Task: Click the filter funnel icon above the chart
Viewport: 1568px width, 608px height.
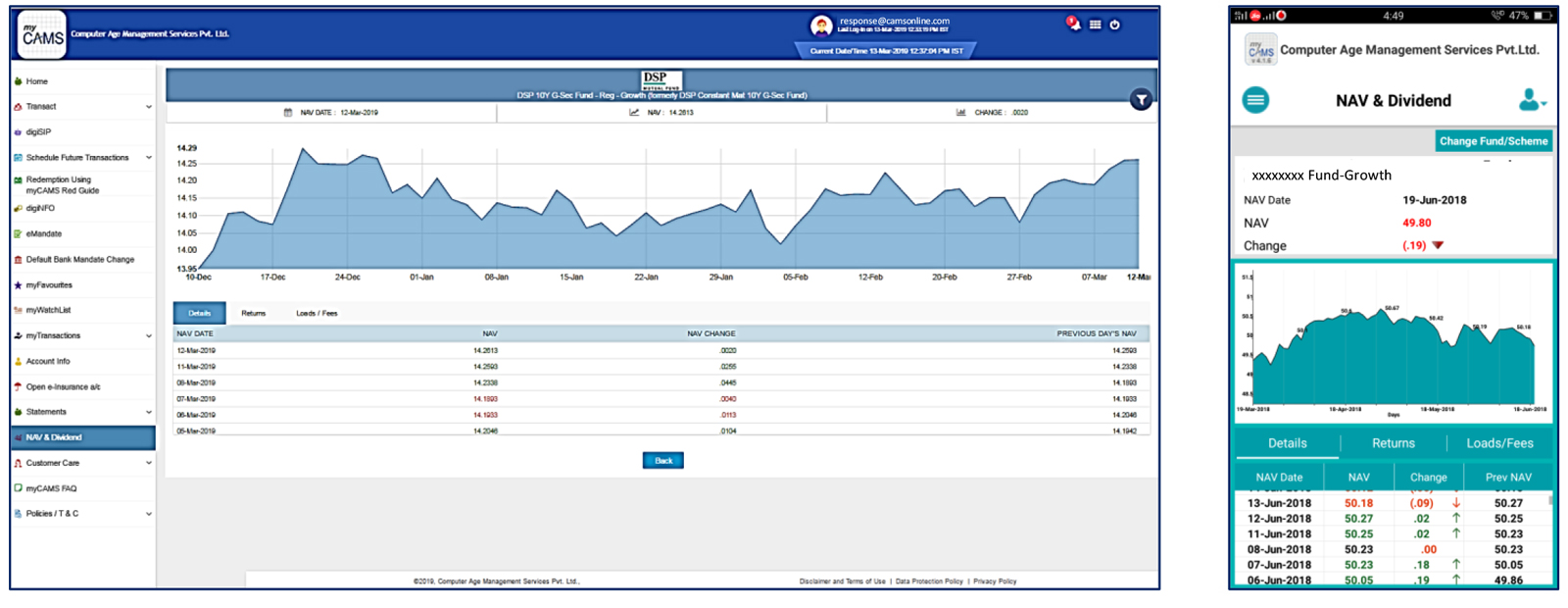Action: pos(1141,100)
